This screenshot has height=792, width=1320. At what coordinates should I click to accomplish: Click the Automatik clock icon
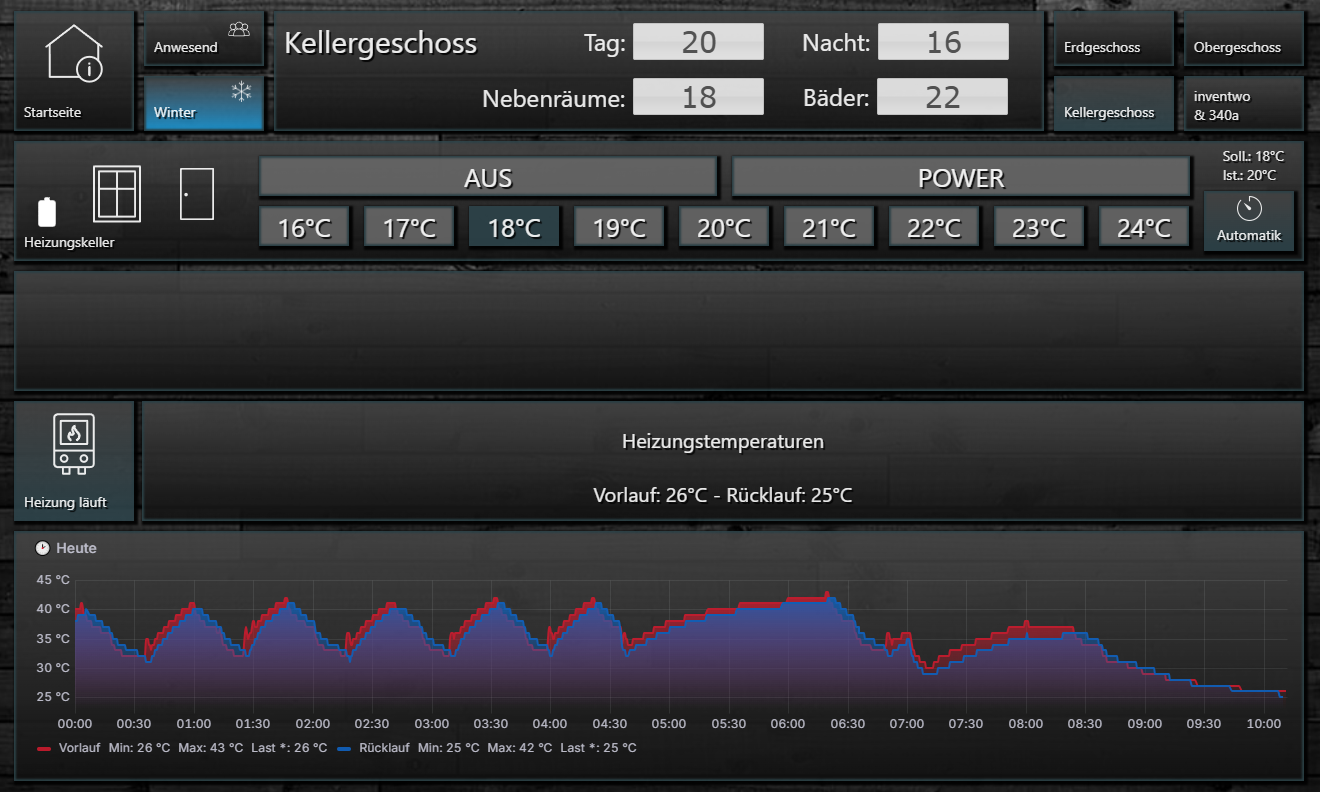tap(1250, 208)
